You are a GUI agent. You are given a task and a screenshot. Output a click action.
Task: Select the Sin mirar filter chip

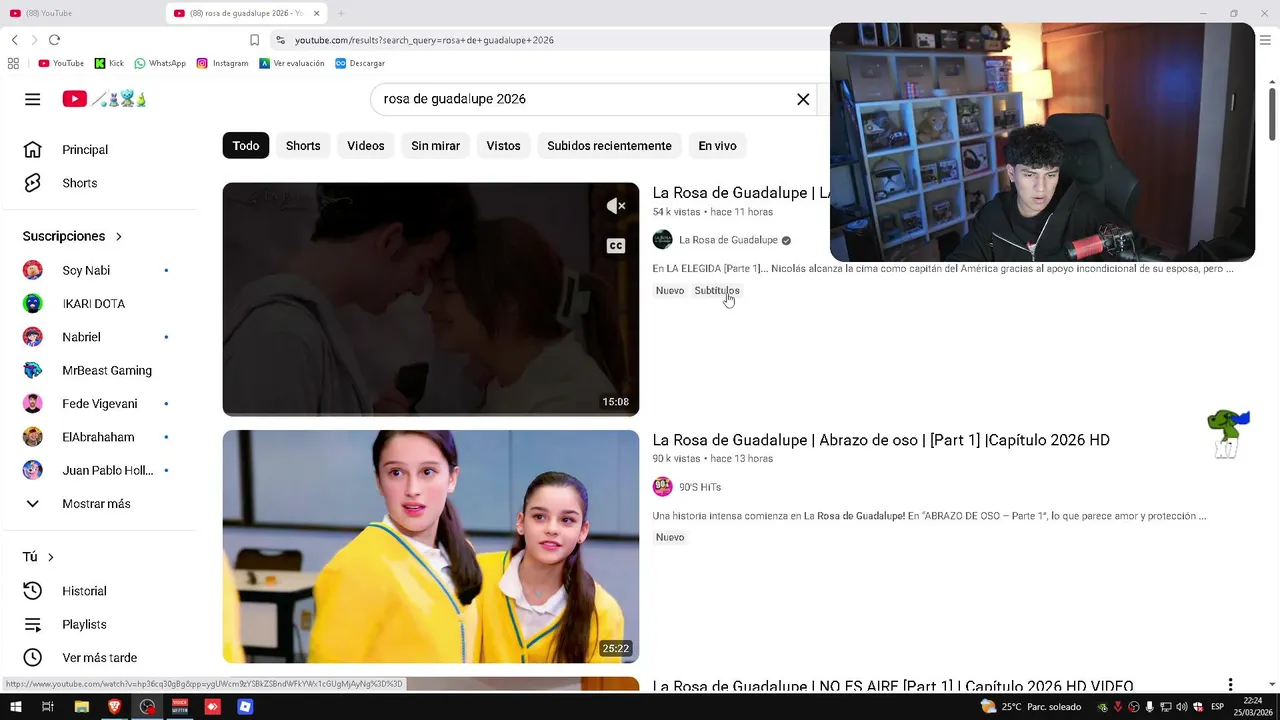[x=435, y=146]
